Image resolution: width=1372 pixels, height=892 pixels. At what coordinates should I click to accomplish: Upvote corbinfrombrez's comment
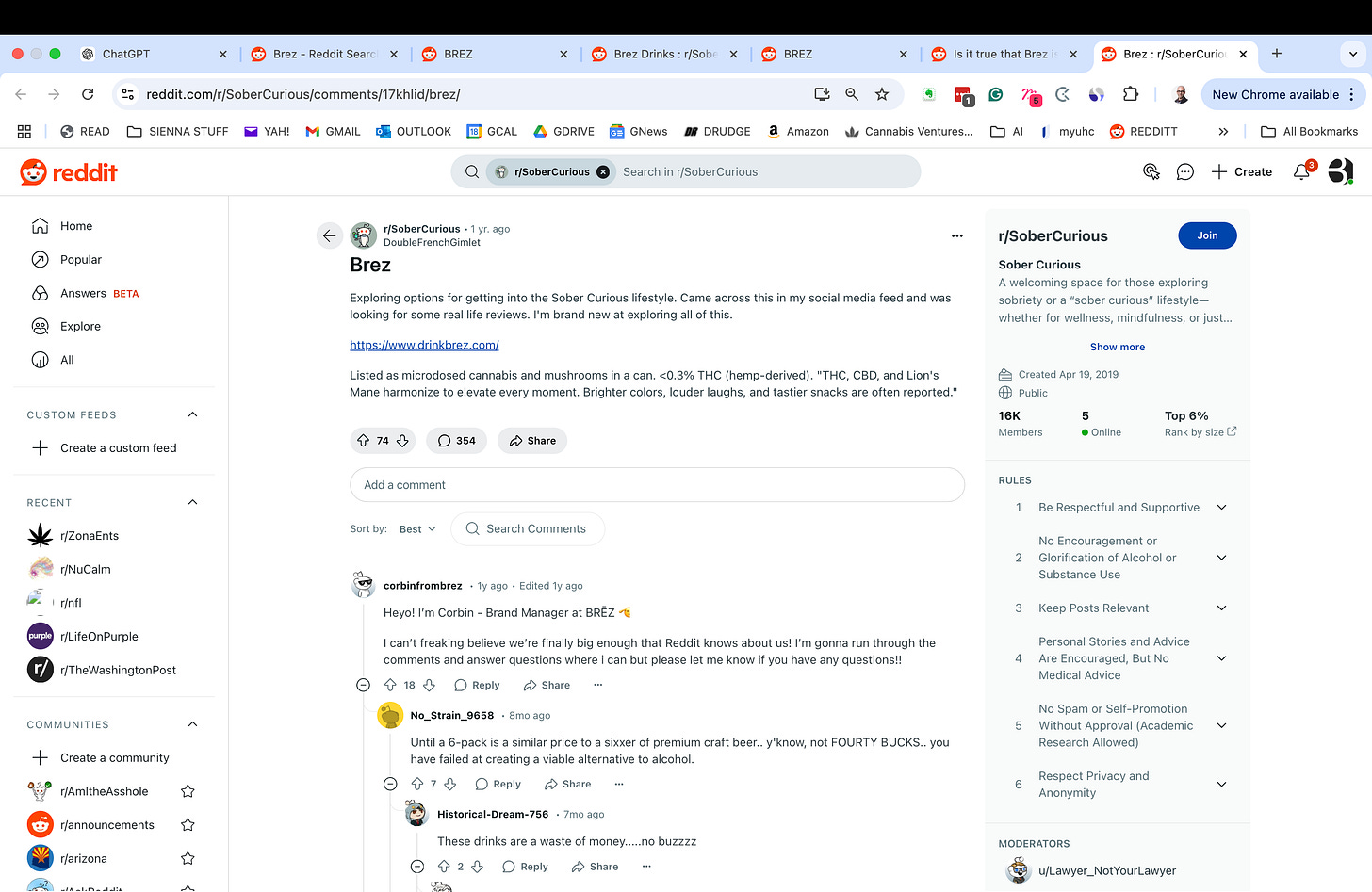(x=390, y=685)
